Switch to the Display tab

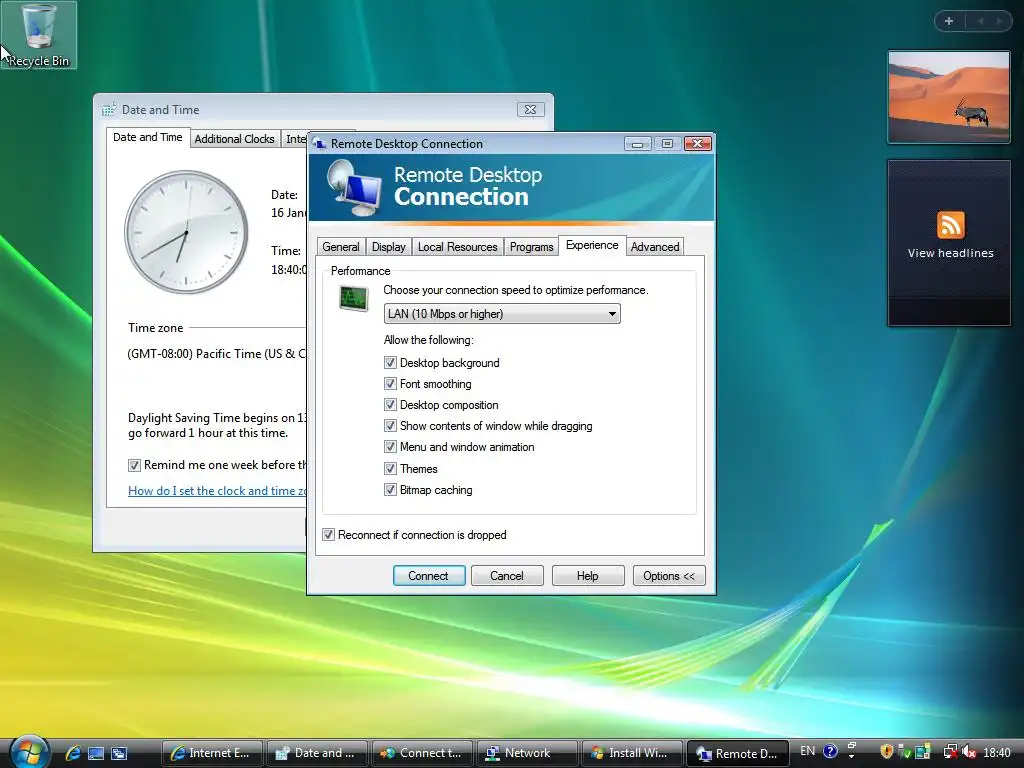pos(389,247)
